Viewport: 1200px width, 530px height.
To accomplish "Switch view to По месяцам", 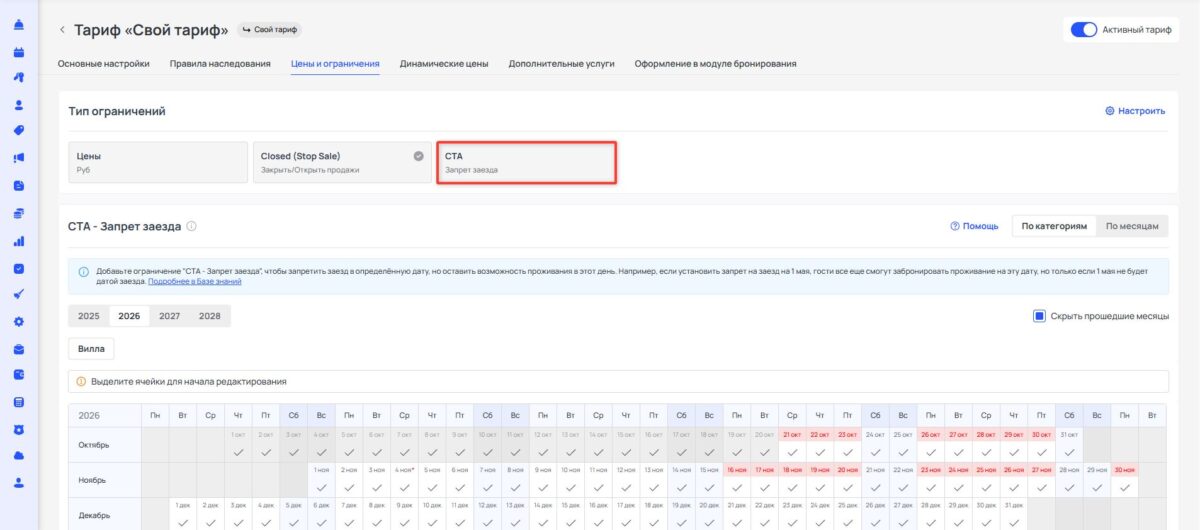I will coord(1132,226).
